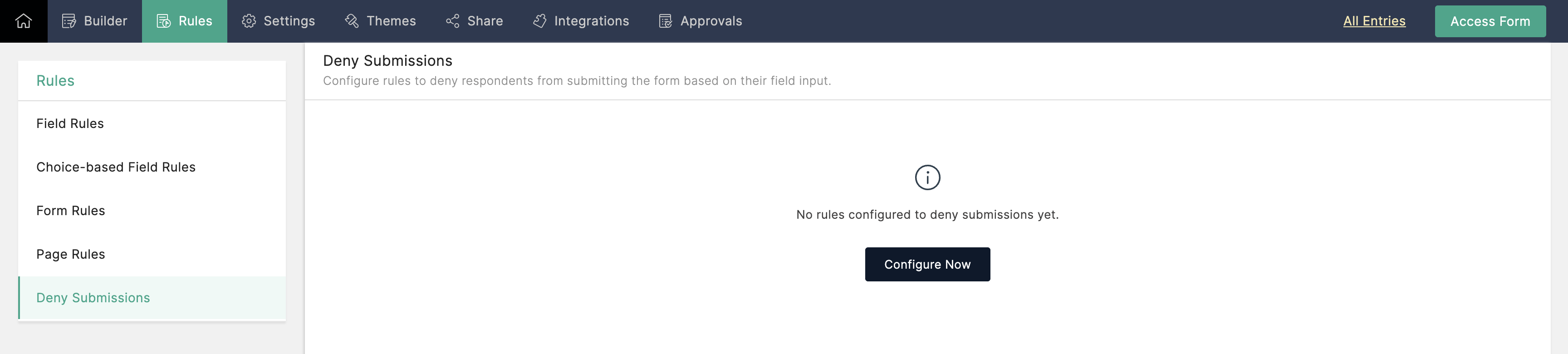Click the home icon
This screenshot has height=354, width=1568.
click(x=23, y=21)
